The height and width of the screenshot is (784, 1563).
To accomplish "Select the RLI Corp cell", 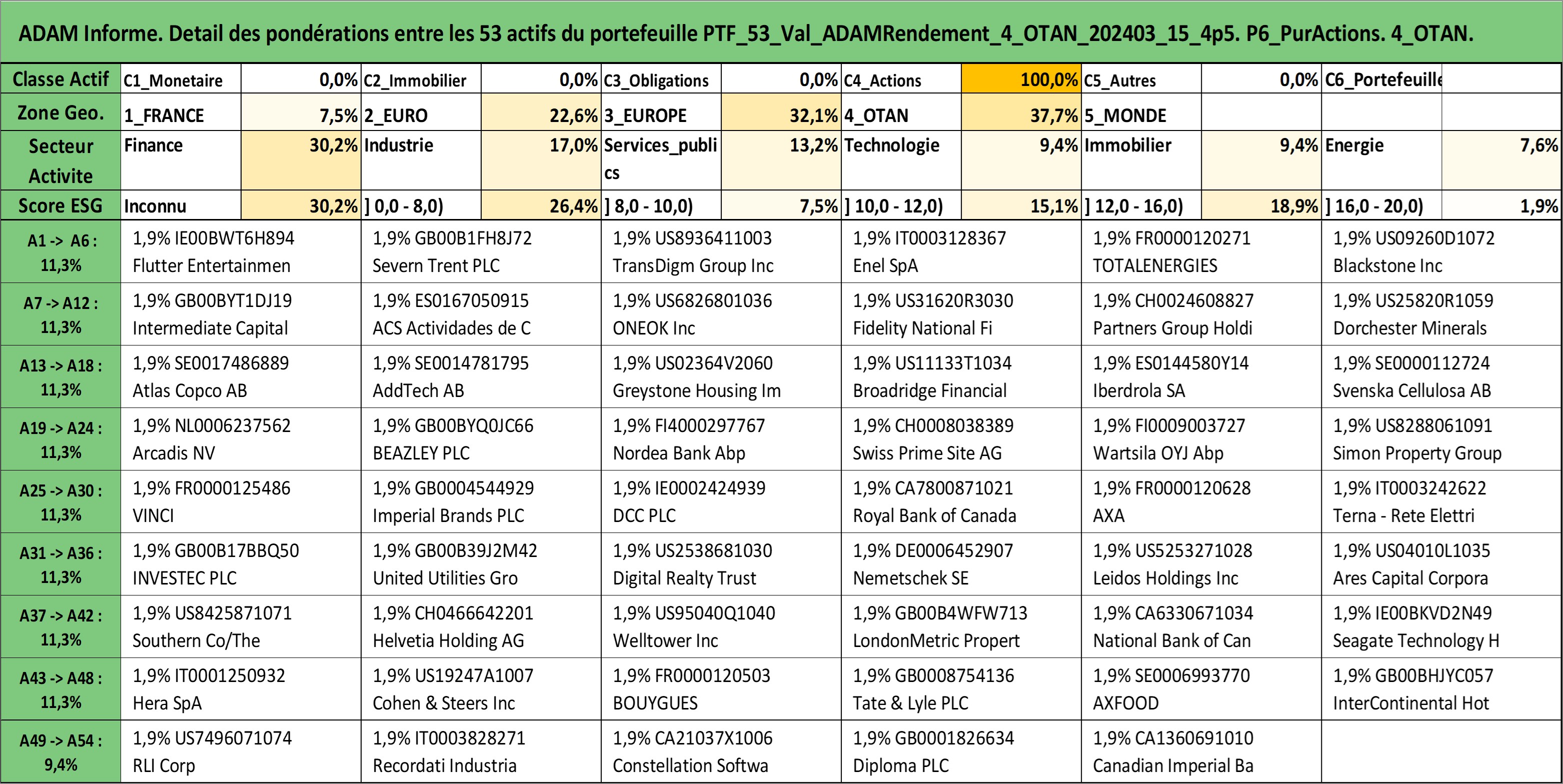I will click(241, 752).
